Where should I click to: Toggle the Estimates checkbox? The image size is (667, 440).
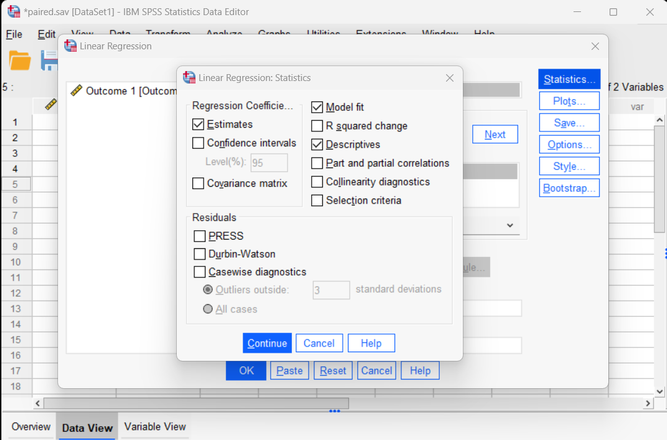[x=198, y=124]
